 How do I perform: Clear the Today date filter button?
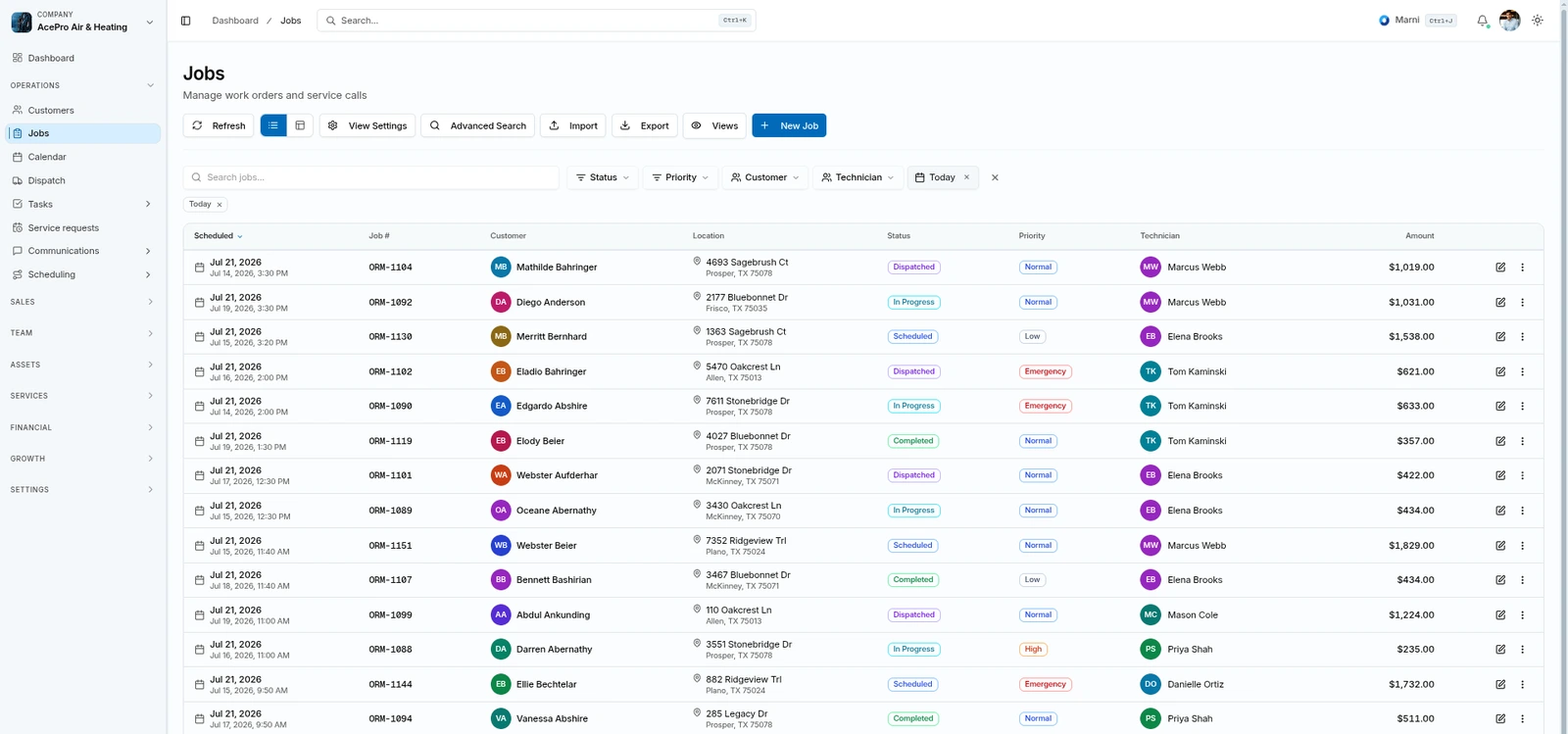coord(966,177)
